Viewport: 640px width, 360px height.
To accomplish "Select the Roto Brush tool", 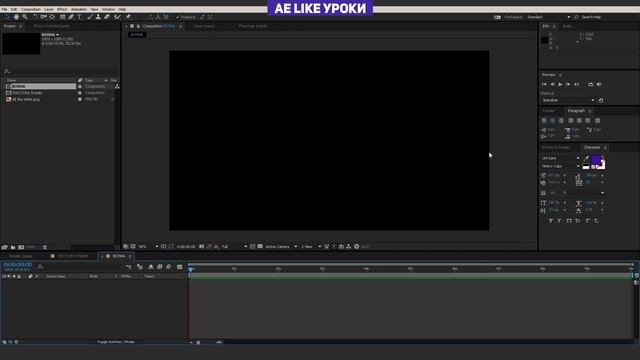I will pyautogui.click(x=118, y=17).
